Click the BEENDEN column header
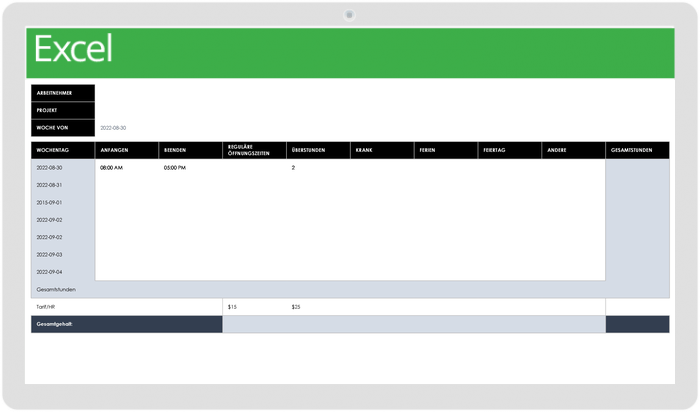 pyautogui.click(x=191, y=150)
